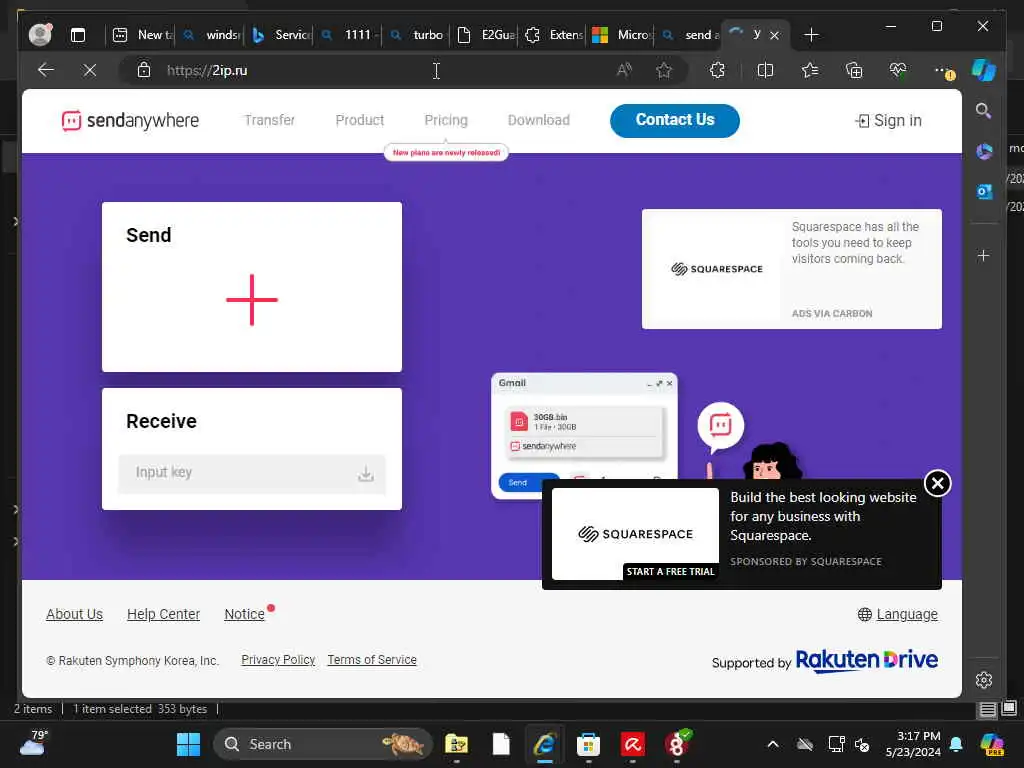Click the sendanywhere logo
The width and height of the screenshot is (1024, 768).
(130, 120)
